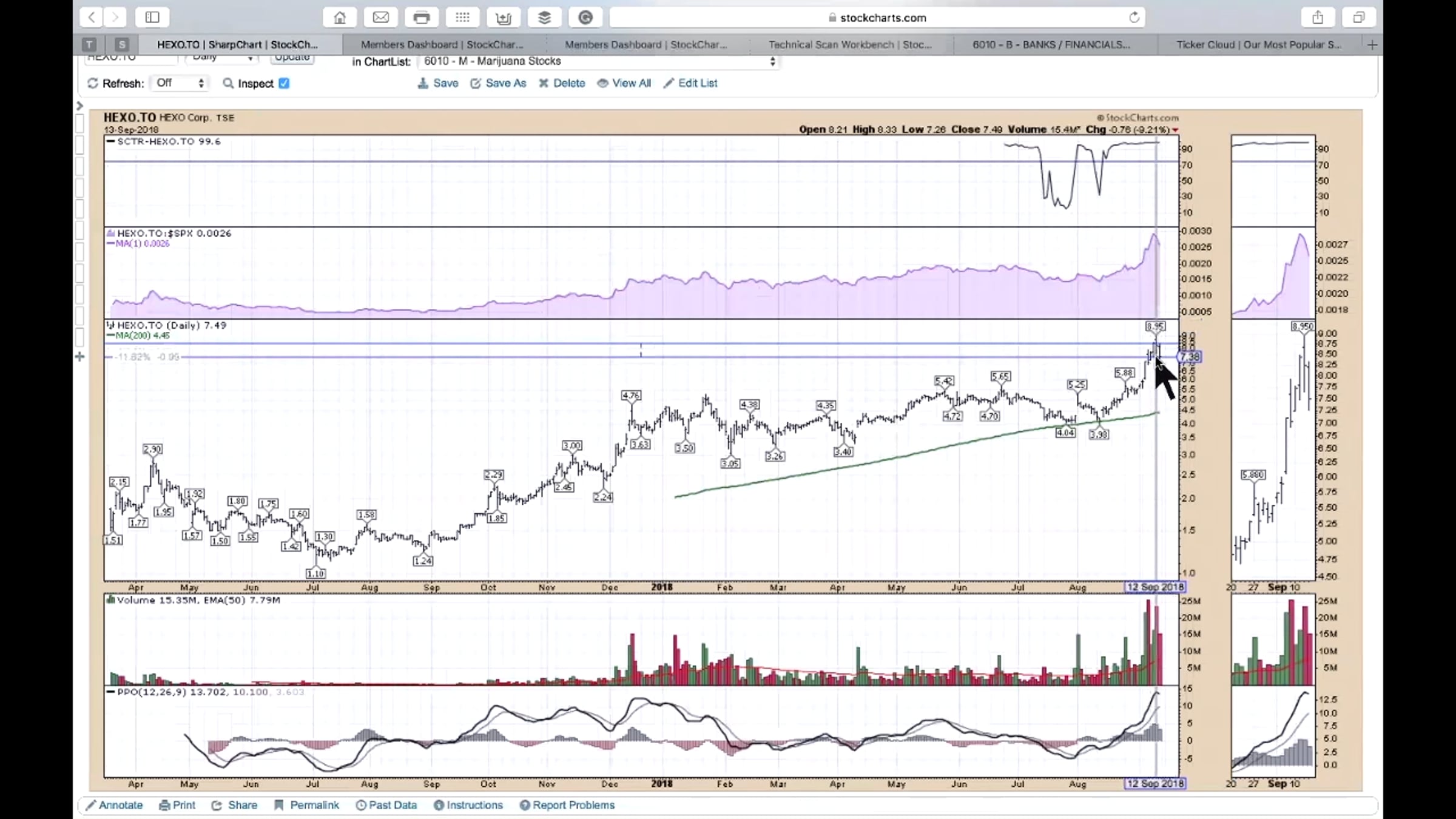Viewport: 1456px width, 819px height.
Task: Click the SCTR-HEXO.TO 99.6 label
Action: (x=164, y=141)
